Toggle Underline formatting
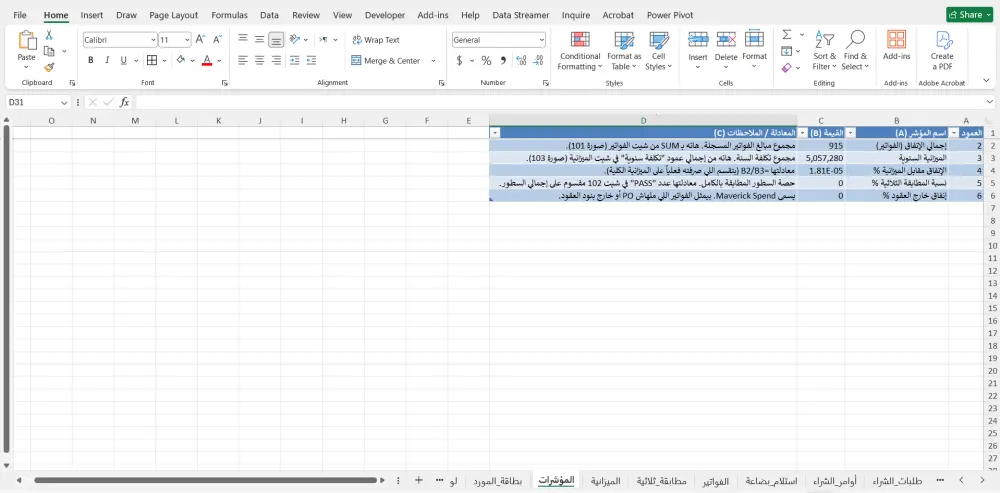Viewport: 1000px width, 493px height. tap(124, 61)
